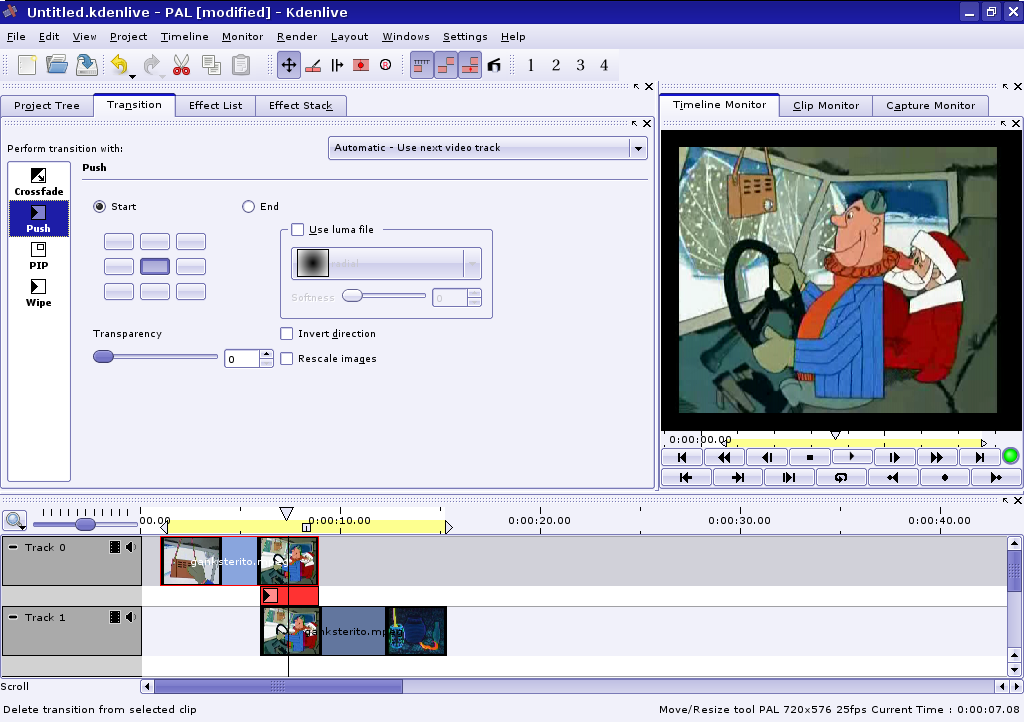Switch to the Clip Monitor tab
The width and height of the screenshot is (1024, 722).
[825, 105]
